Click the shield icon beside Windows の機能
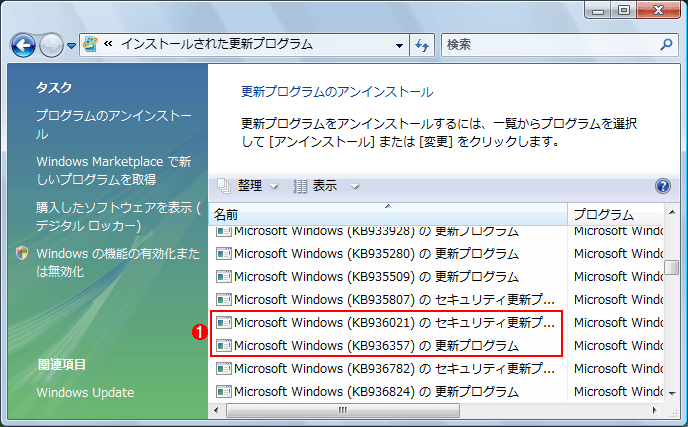688x427 pixels. [22, 253]
